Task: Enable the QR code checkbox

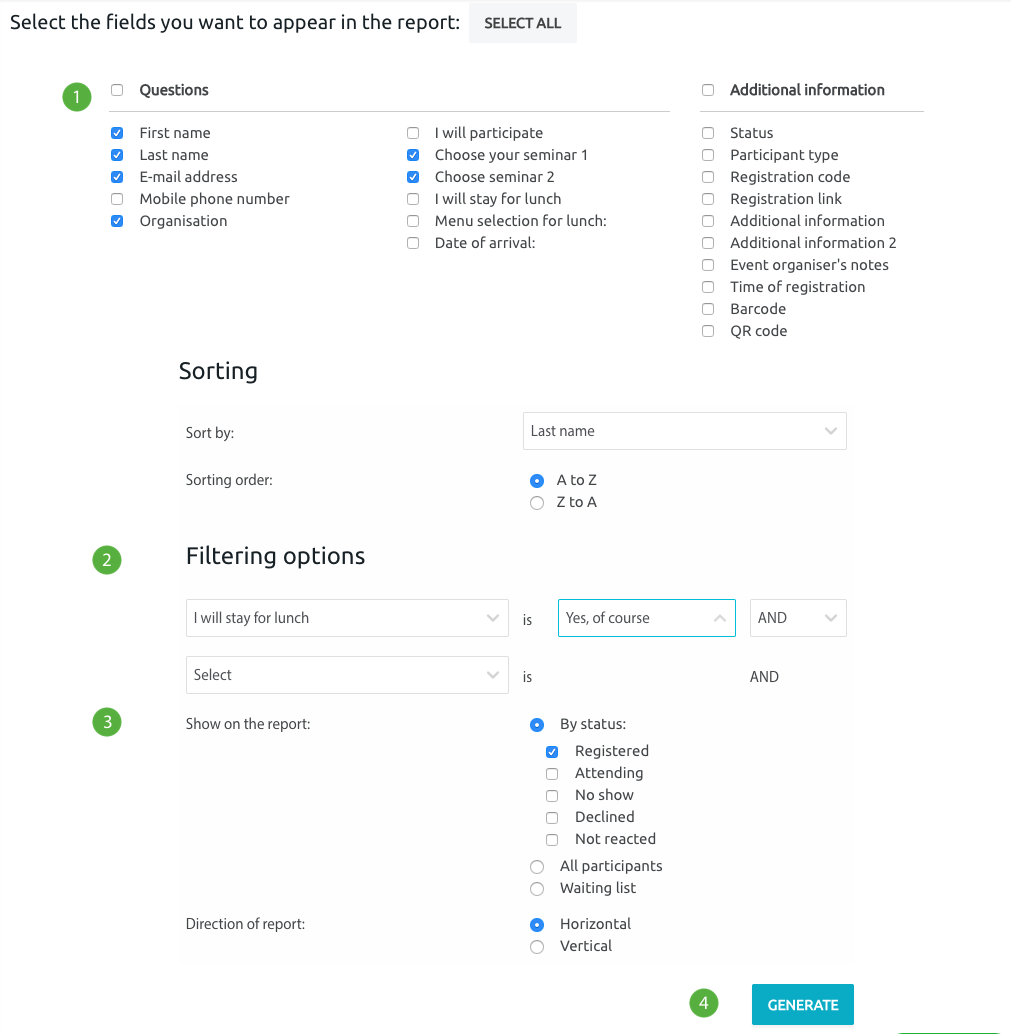Action: (708, 331)
